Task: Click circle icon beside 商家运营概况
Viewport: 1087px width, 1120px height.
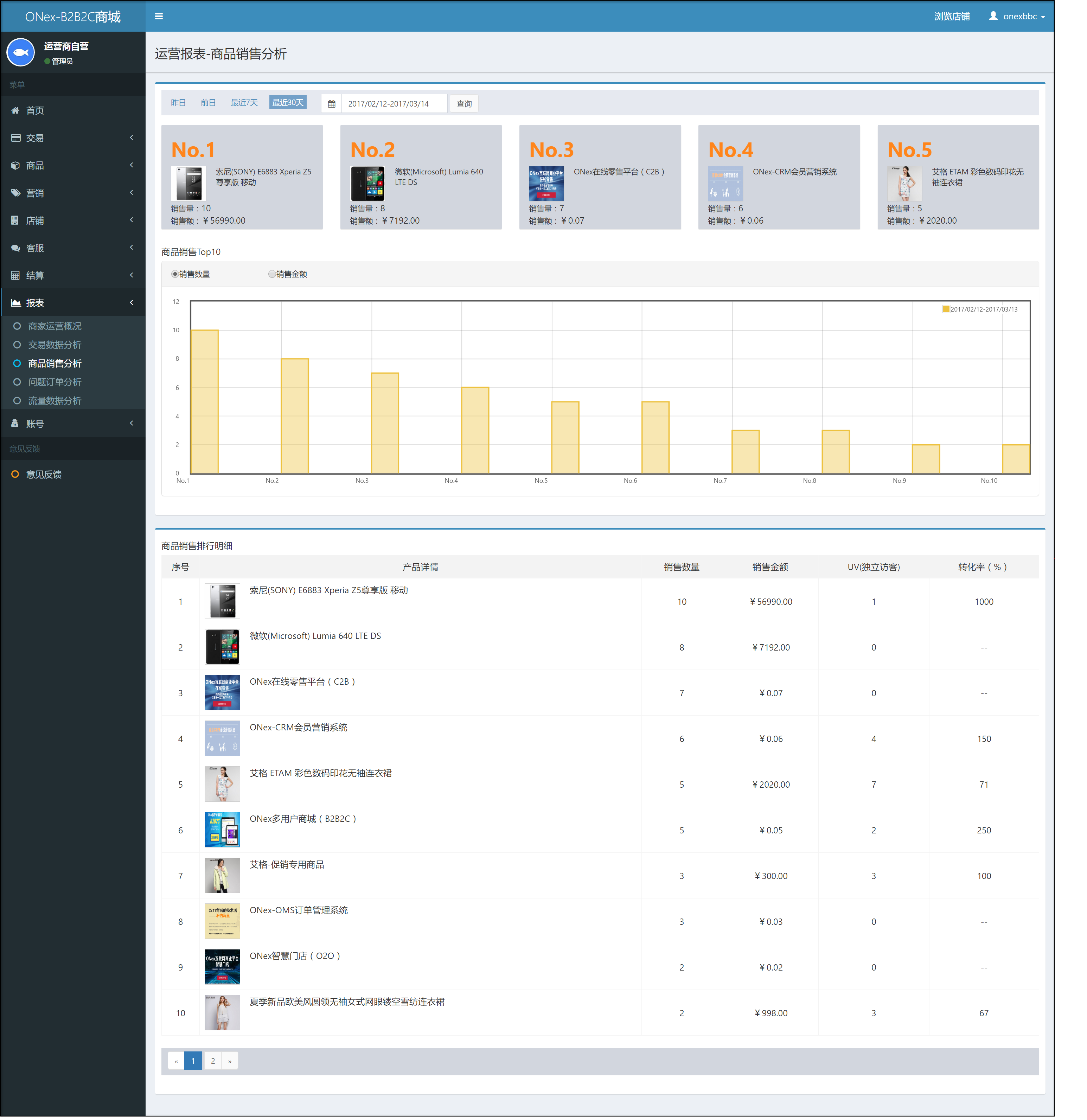Action: tap(17, 326)
